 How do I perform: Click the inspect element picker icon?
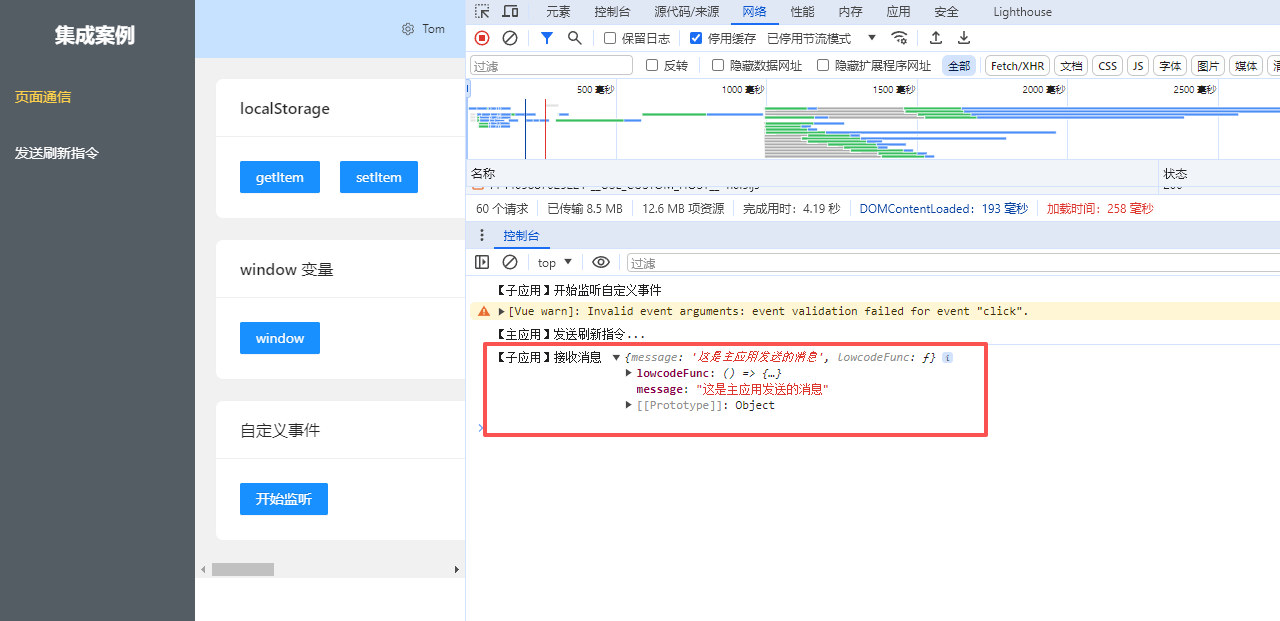coord(482,12)
